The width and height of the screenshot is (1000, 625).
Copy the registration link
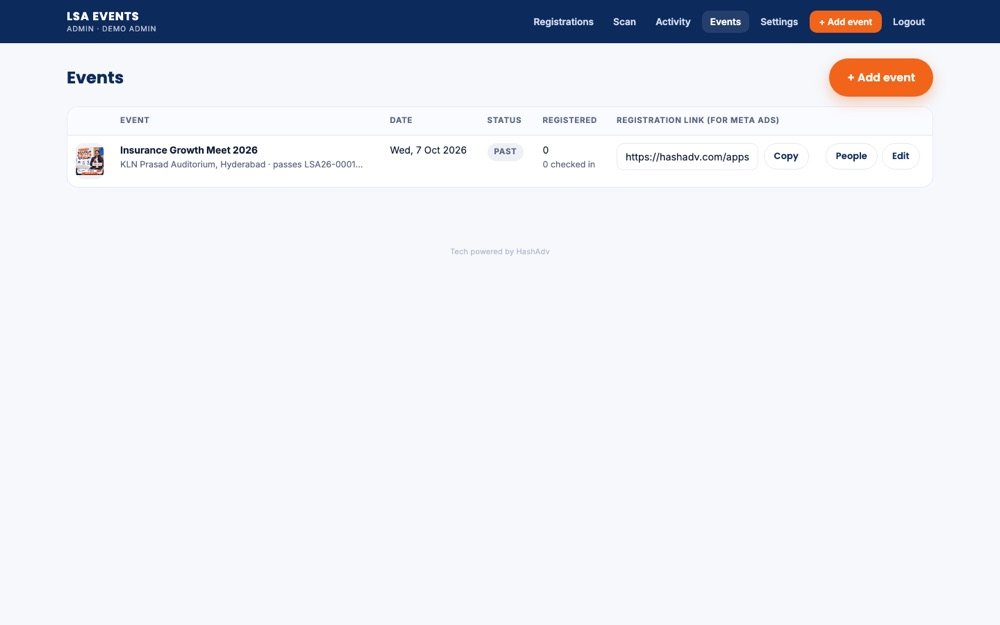[786, 156]
